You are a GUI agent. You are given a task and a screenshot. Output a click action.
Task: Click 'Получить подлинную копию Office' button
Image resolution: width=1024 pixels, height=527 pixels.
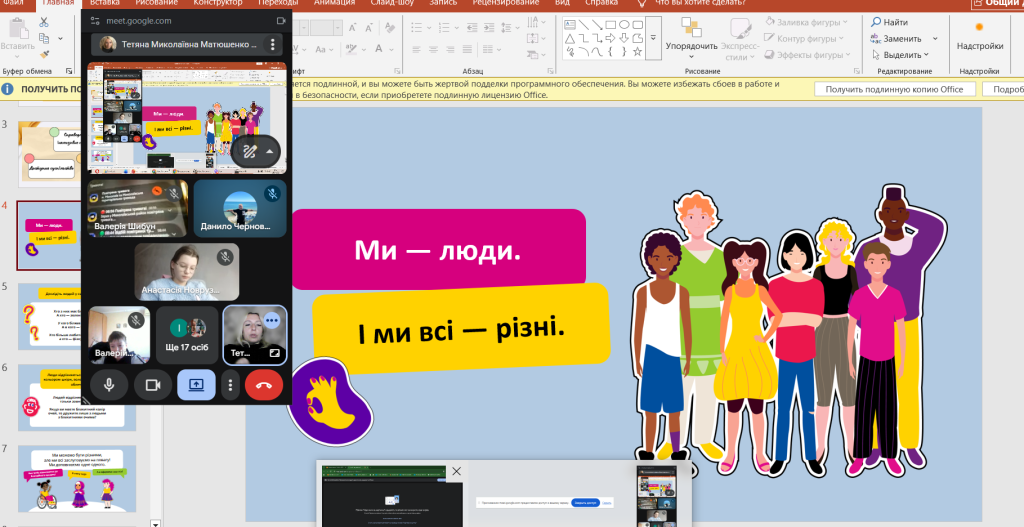pyautogui.click(x=894, y=89)
